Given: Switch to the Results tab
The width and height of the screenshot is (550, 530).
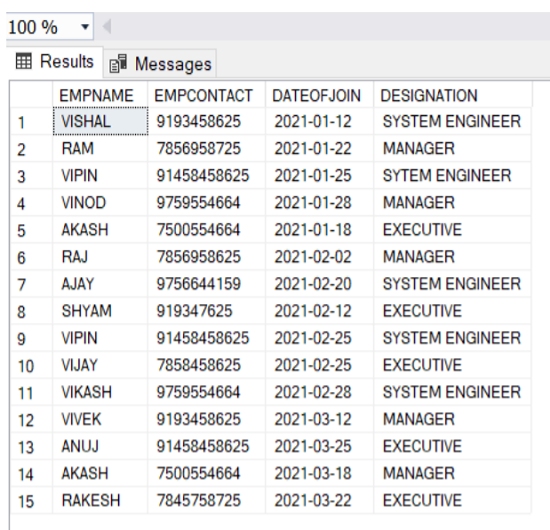Looking at the screenshot, I should (55, 62).
